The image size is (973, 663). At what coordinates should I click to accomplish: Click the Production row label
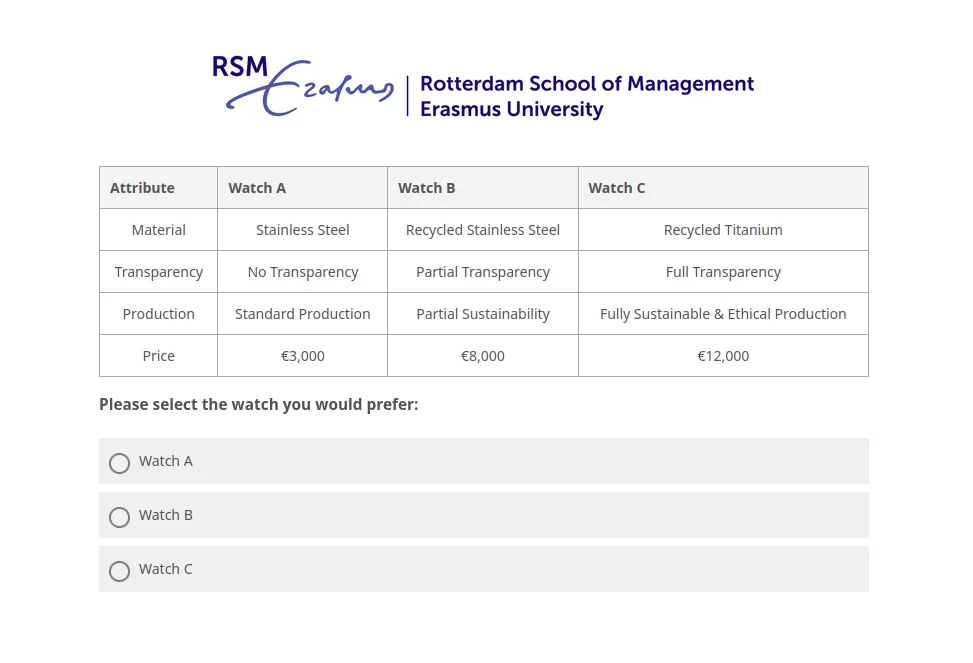point(159,314)
